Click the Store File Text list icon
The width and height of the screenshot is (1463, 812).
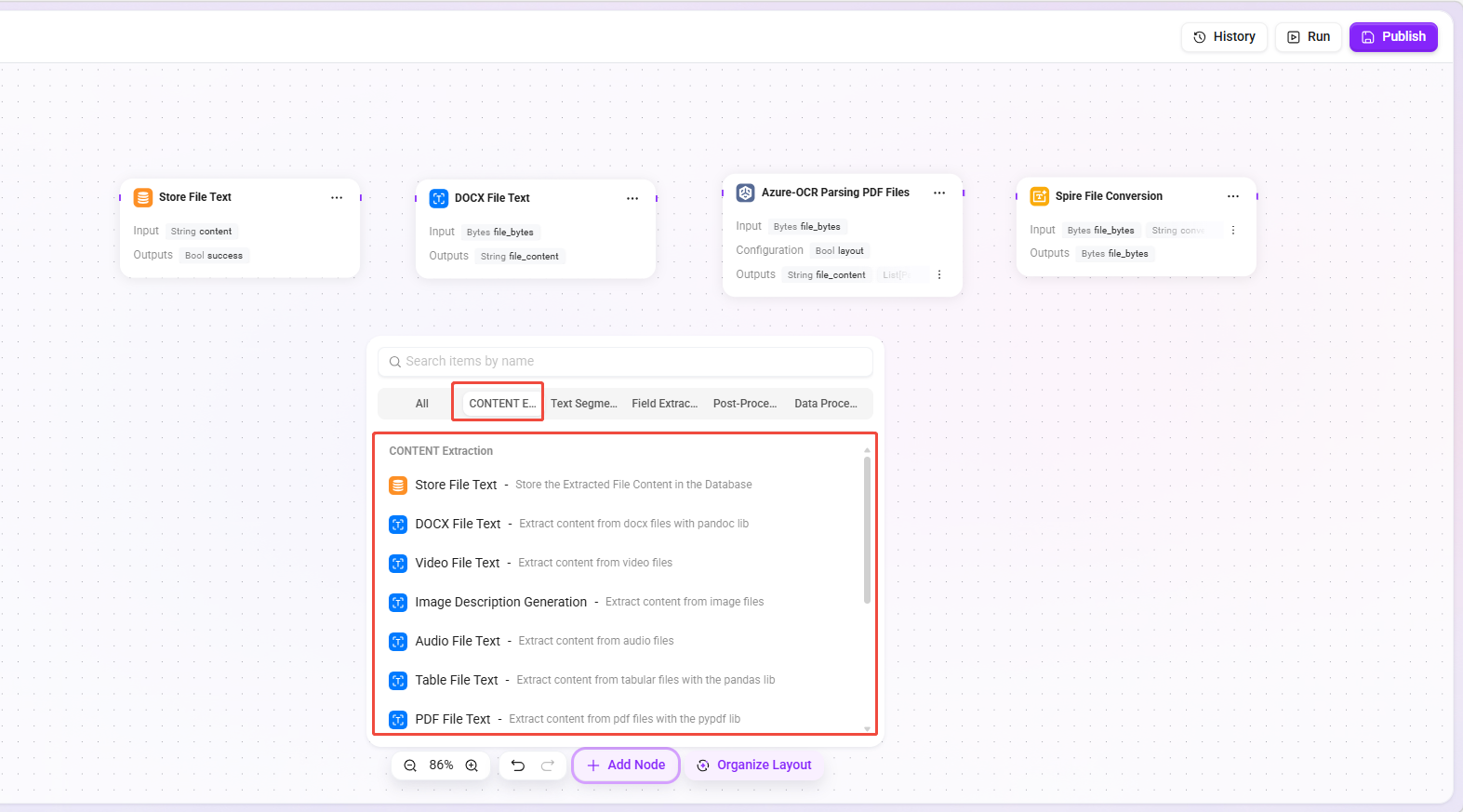[x=398, y=486]
